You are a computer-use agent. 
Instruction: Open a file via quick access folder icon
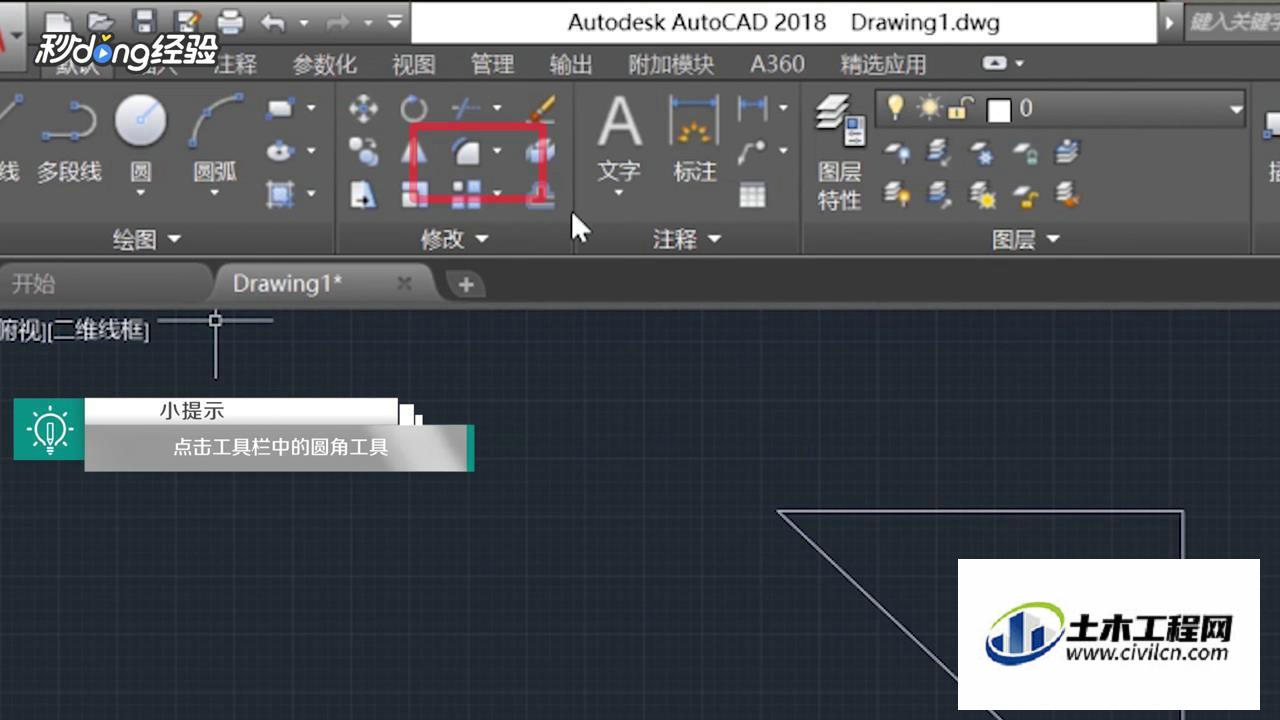tap(100, 21)
